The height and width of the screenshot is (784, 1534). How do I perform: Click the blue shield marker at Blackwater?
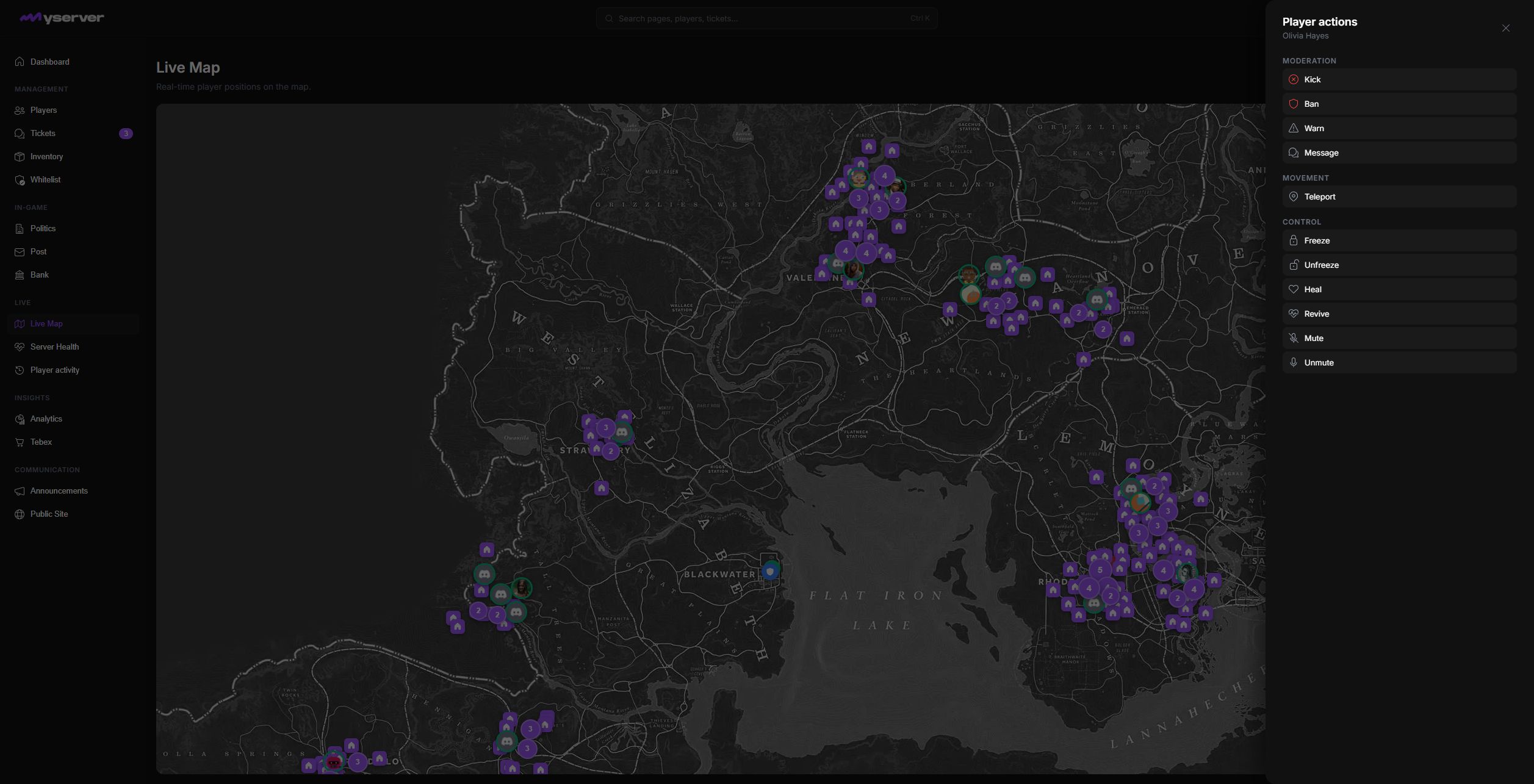[770, 572]
